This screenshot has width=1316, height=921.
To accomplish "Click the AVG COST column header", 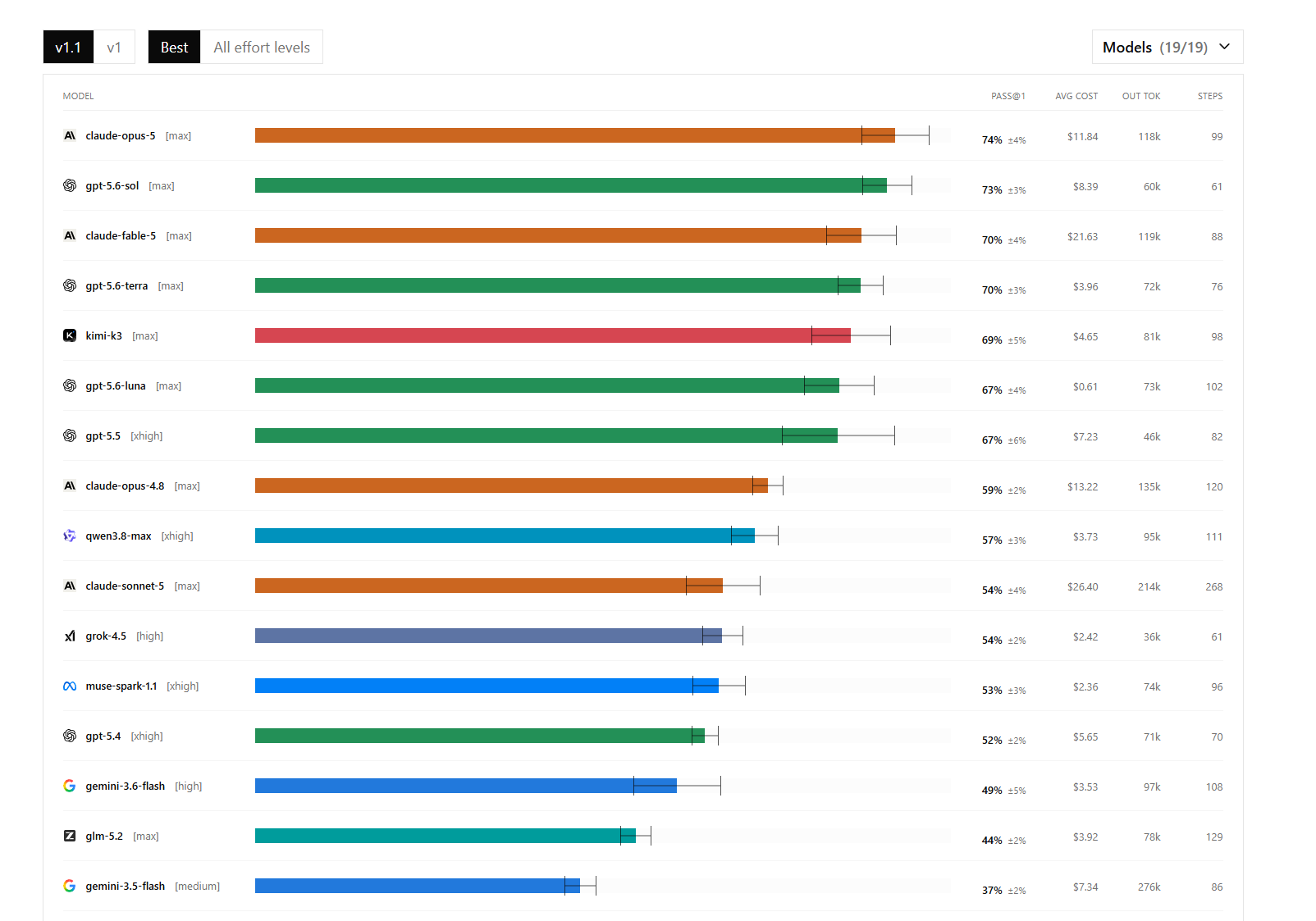I will 1076,96.
